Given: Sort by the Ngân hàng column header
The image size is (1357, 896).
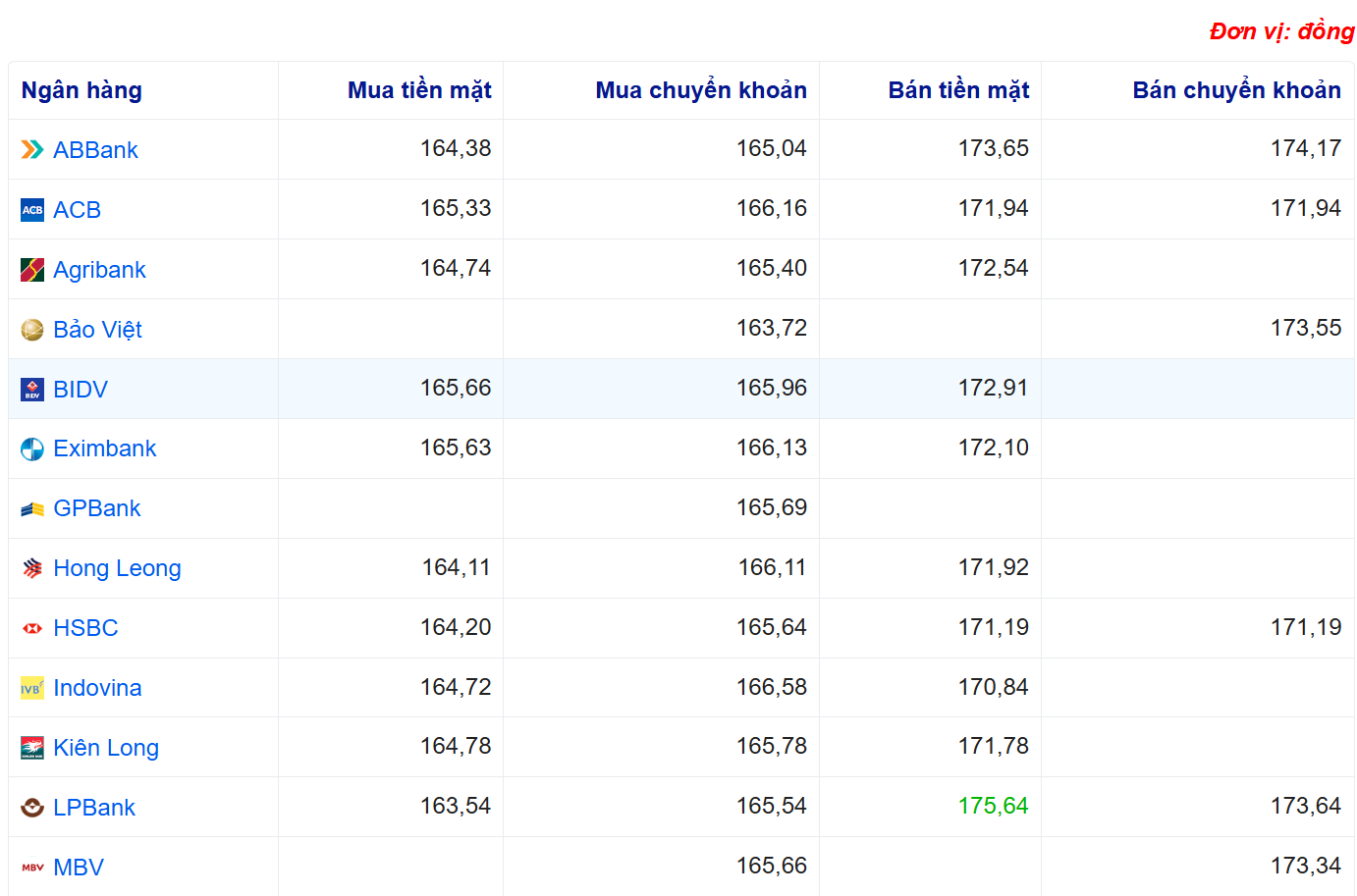Looking at the screenshot, I should tap(81, 90).
